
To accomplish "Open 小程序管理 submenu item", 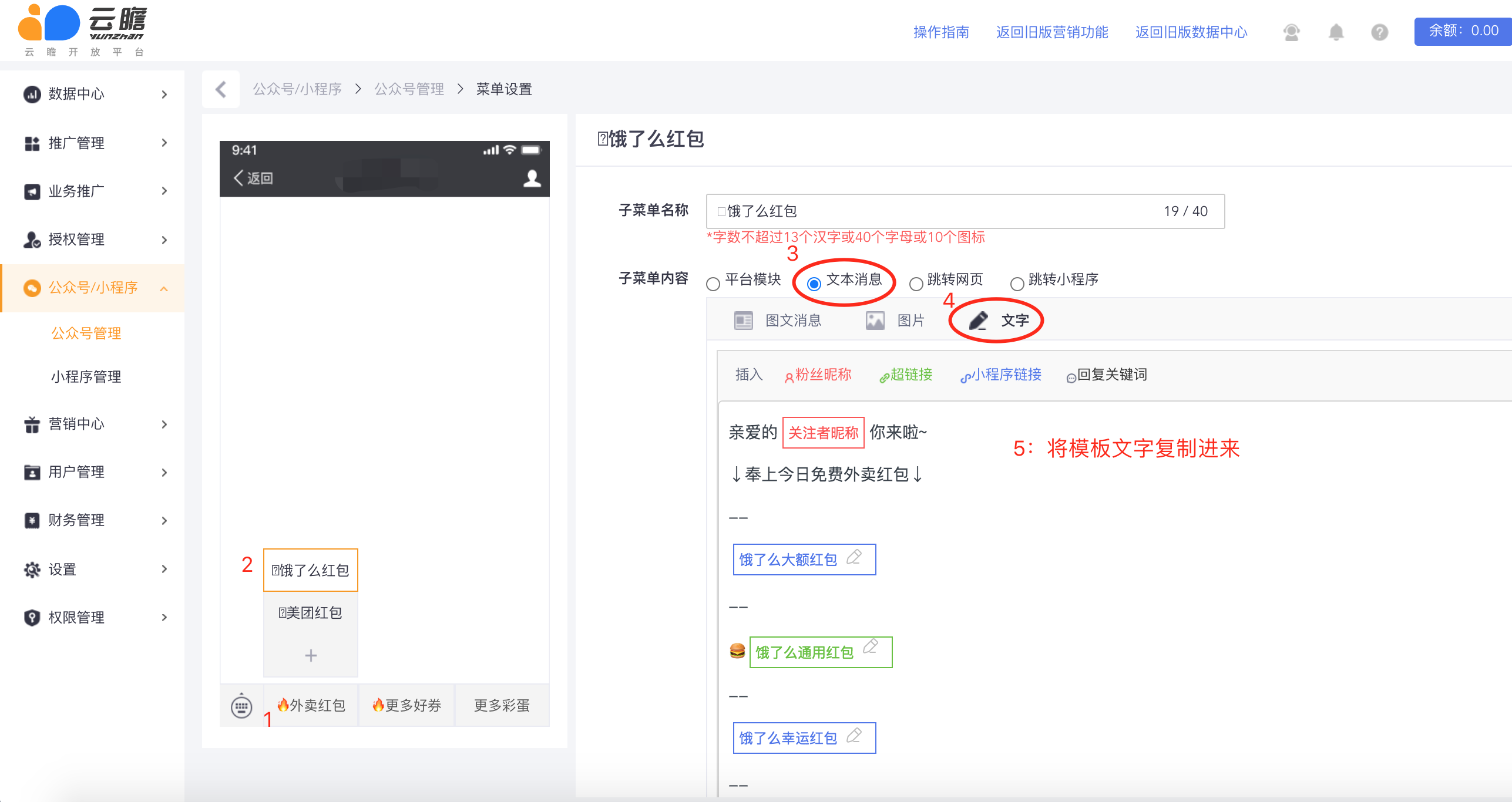I will [86, 376].
